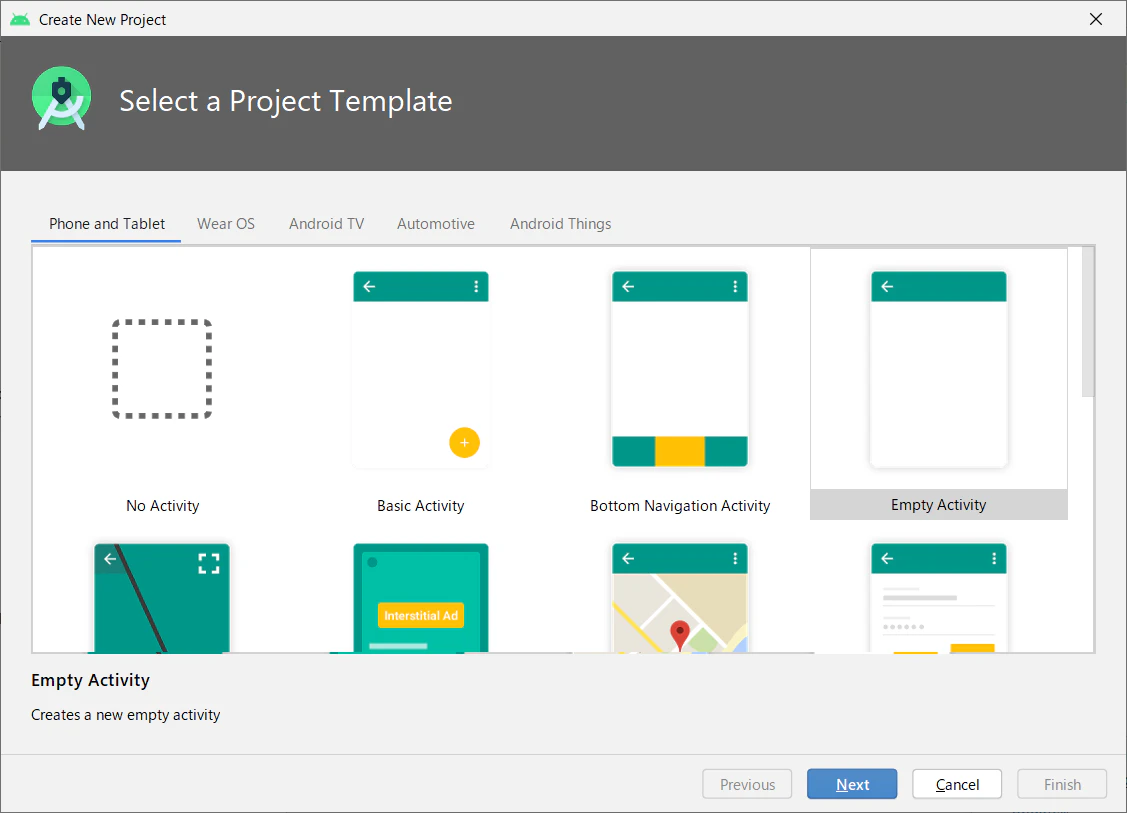1127x813 pixels.
Task: Click back arrow in fullscreen activity preview
Action: coord(110,559)
